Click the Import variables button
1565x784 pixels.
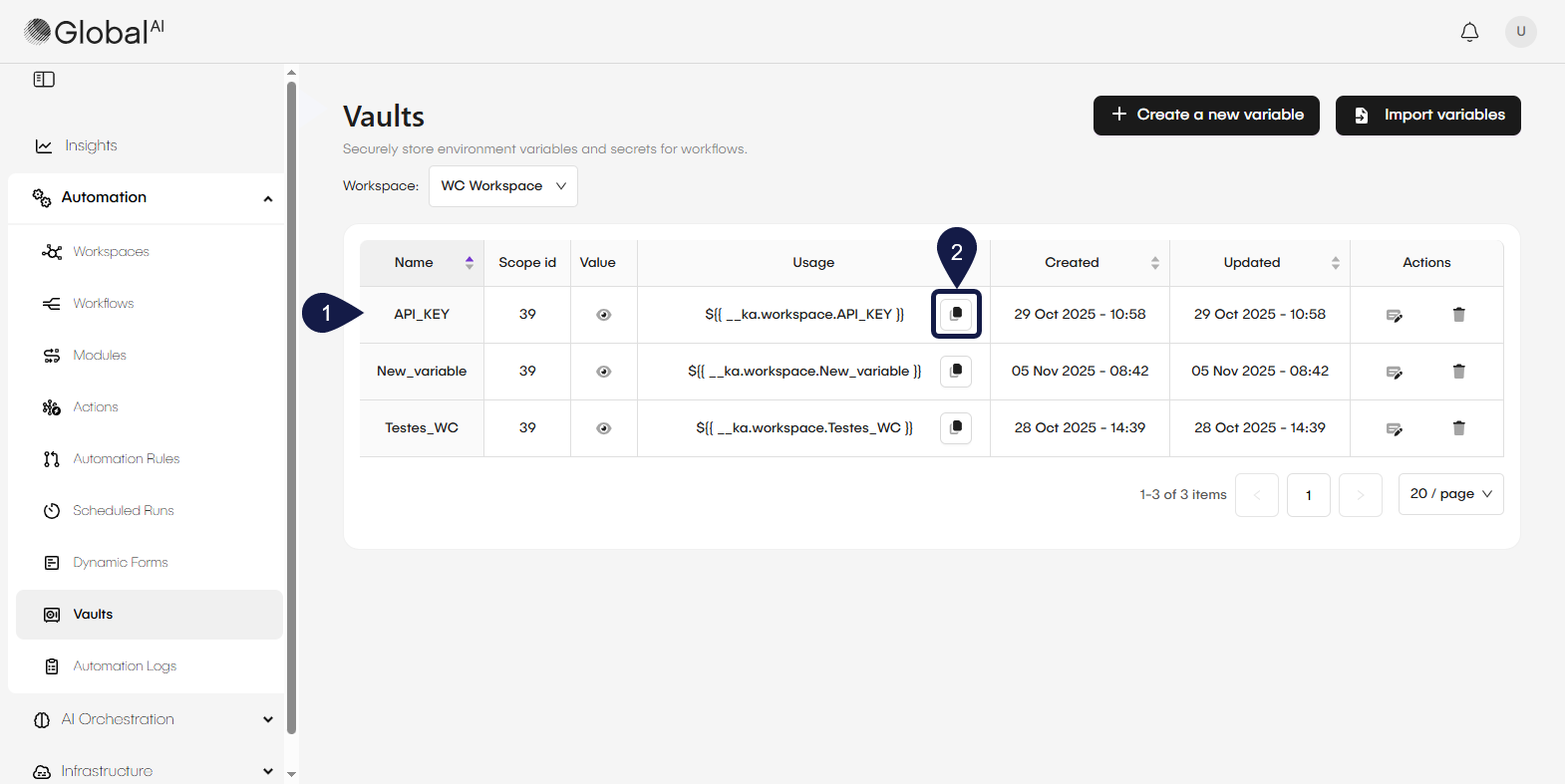(x=1427, y=116)
